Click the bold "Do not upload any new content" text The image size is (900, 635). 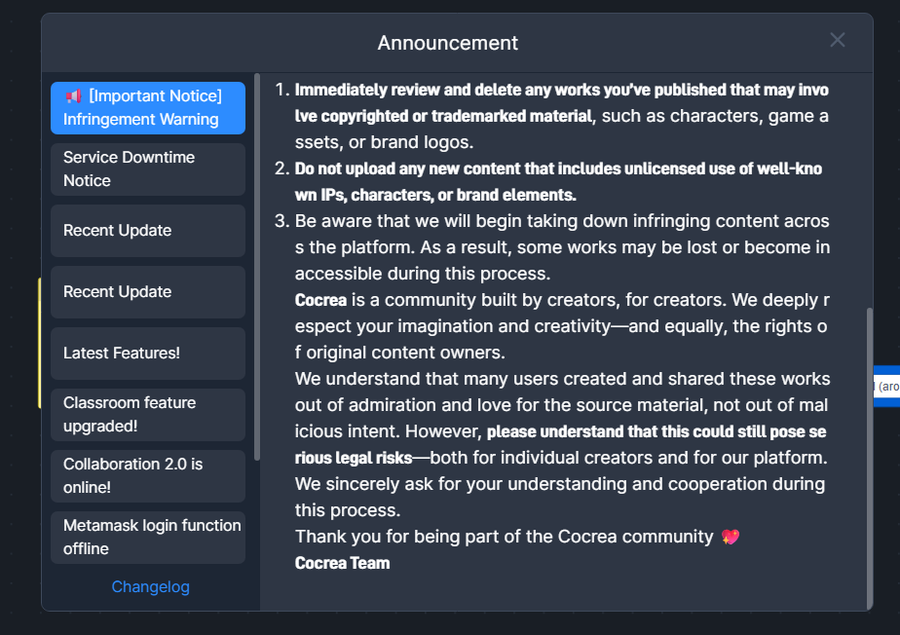(x=558, y=181)
